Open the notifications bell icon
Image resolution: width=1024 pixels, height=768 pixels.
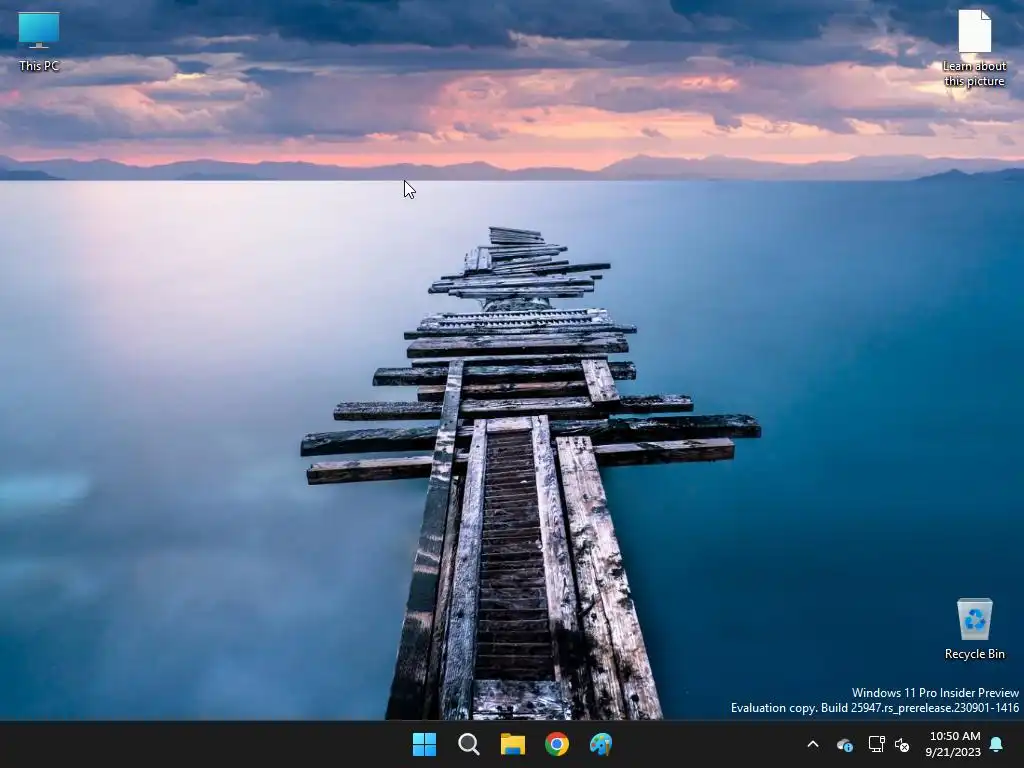tap(997, 744)
